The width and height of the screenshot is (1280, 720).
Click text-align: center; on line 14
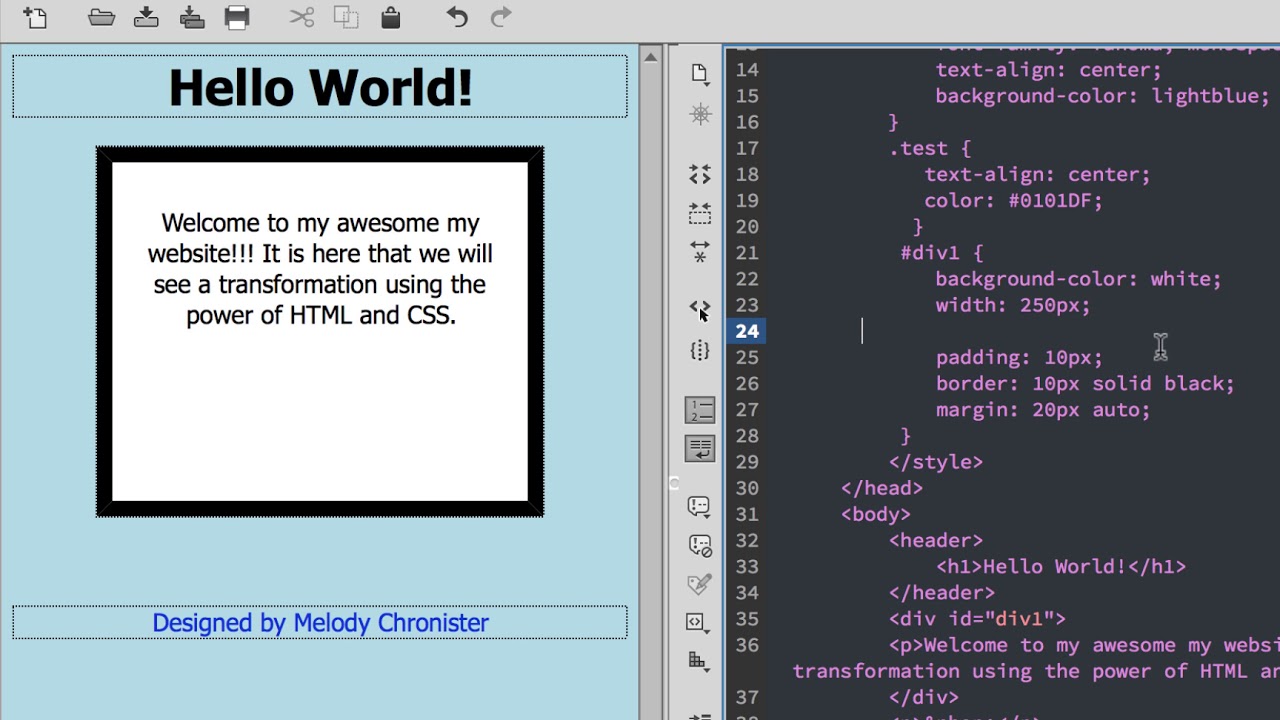(1048, 70)
